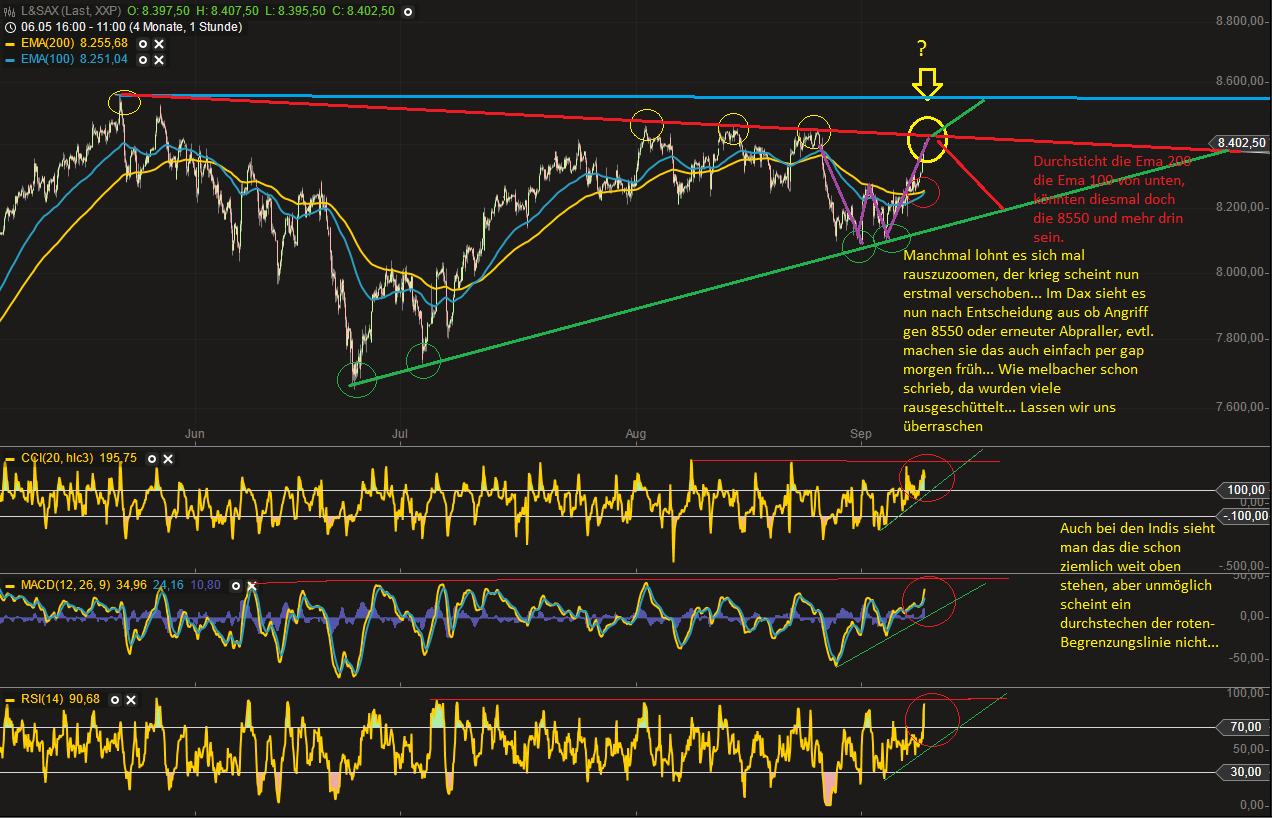This screenshot has height=818, width=1272.
Task: Click the chart-type bars icon beside L&SAX
Action: (10, 11)
